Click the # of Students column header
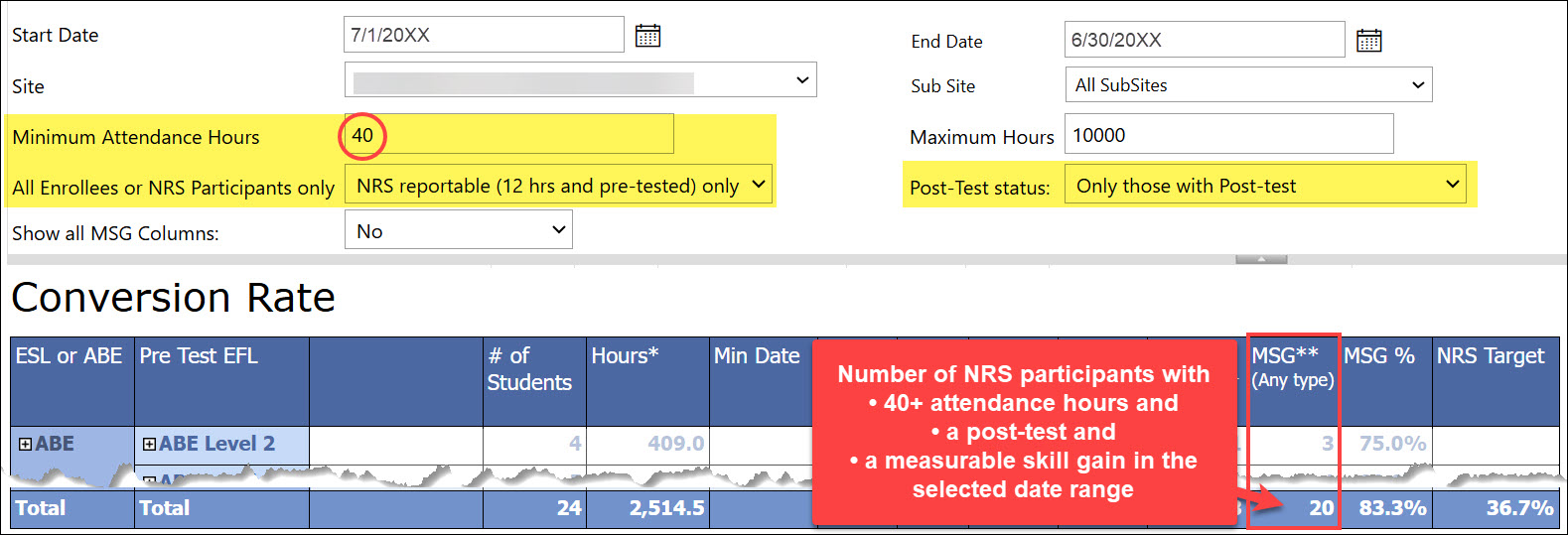 pyautogui.click(x=532, y=369)
